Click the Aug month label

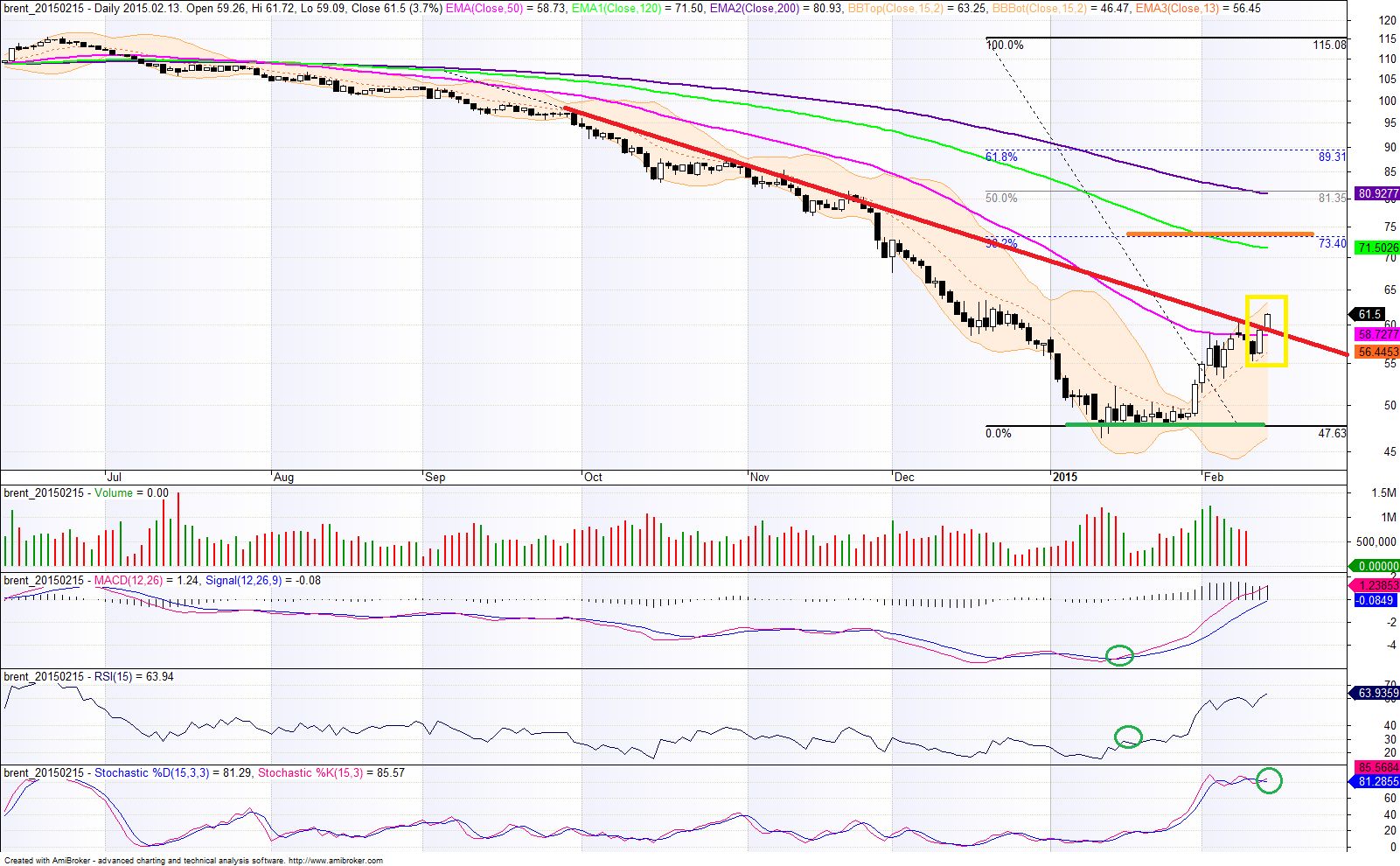click(283, 478)
